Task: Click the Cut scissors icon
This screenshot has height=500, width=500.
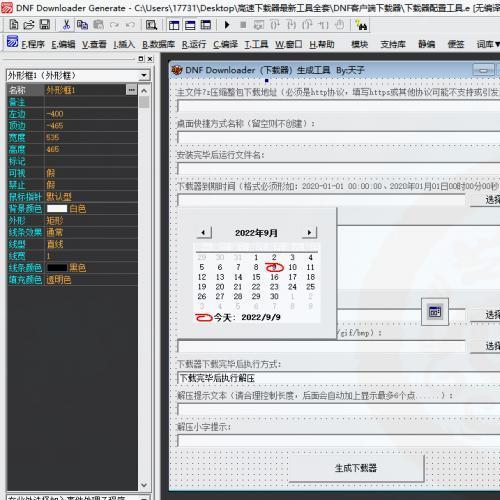Action: pos(66,25)
